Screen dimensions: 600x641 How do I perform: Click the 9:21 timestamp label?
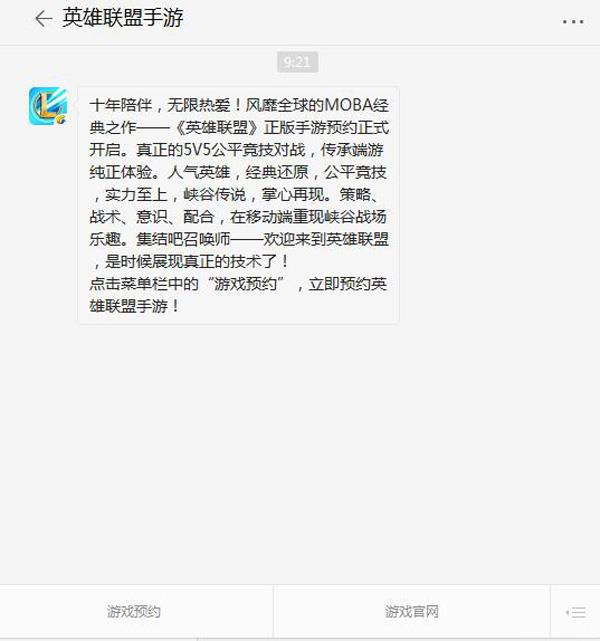pyautogui.click(x=298, y=62)
